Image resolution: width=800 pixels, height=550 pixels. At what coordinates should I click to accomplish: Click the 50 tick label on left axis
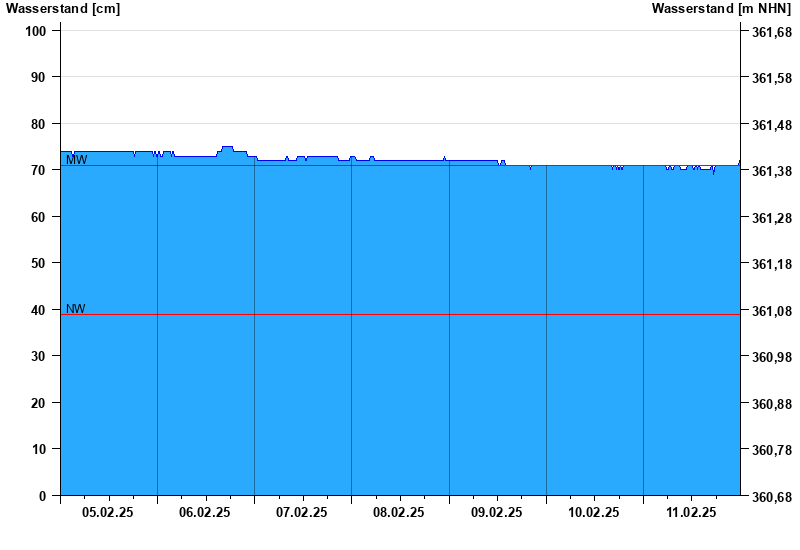tap(38, 263)
